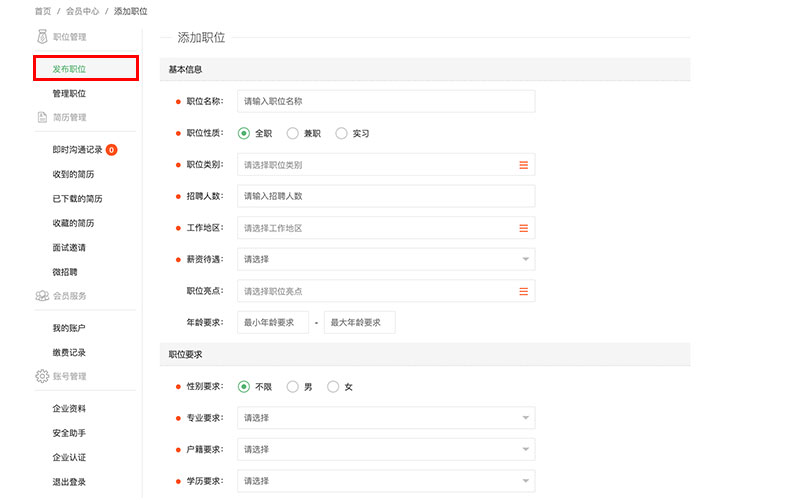Click the 会员中心 breadcrumb link
This screenshot has width=800, height=500.
(x=81, y=11)
